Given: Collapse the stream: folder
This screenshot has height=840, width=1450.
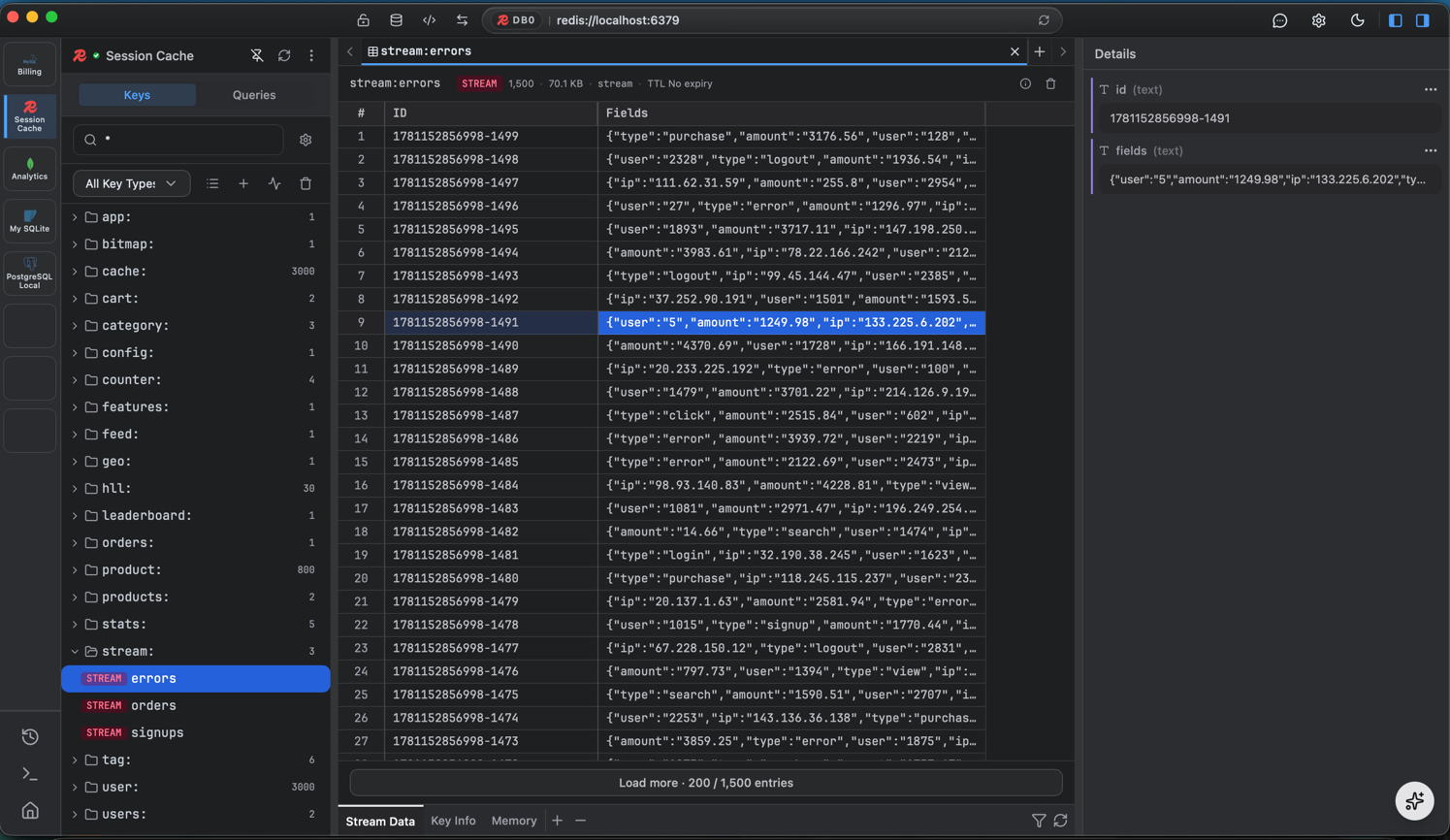Looking at the screenshot, I should click(194, 652).
